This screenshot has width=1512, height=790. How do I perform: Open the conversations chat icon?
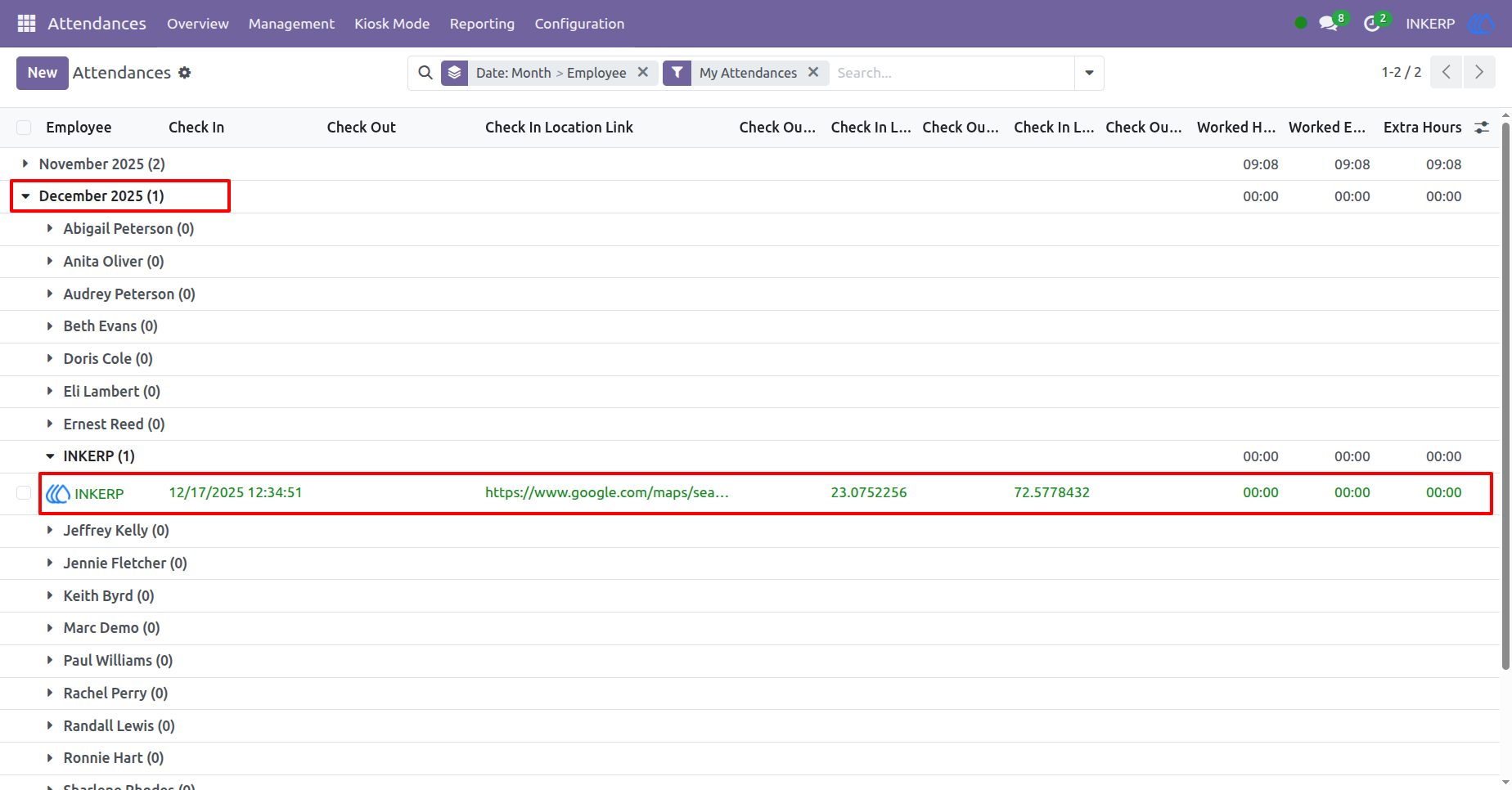(x=1329, y=24)
